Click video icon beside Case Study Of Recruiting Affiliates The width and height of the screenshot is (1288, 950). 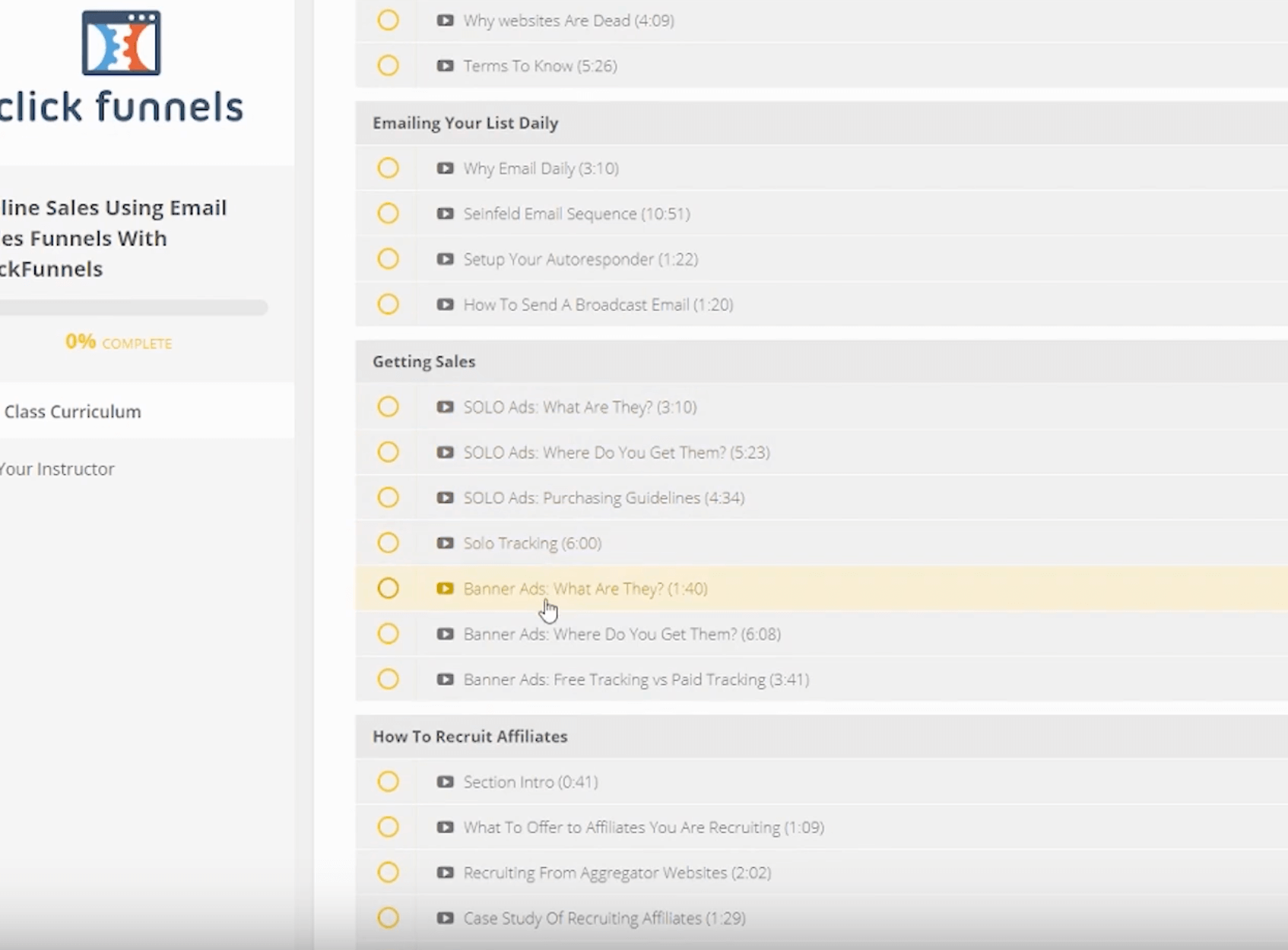click(x=445, y=918)
